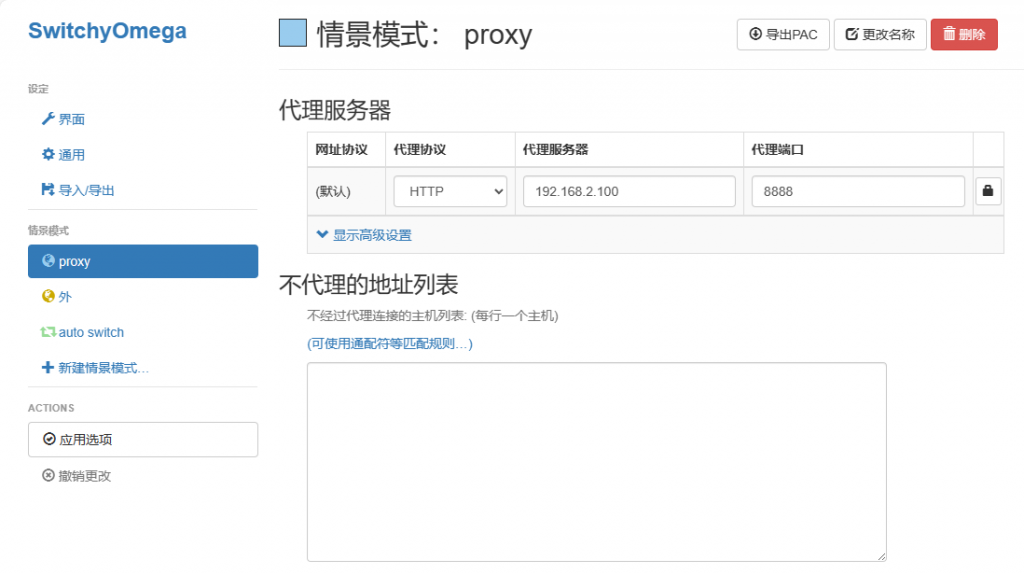Click inside the bypass list text area

coord(596,461)
